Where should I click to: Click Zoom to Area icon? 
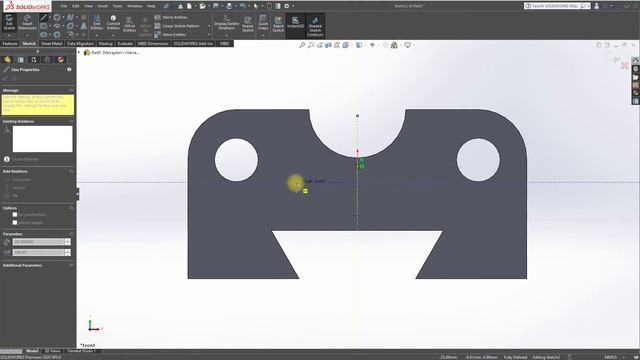tap(311, 45)
